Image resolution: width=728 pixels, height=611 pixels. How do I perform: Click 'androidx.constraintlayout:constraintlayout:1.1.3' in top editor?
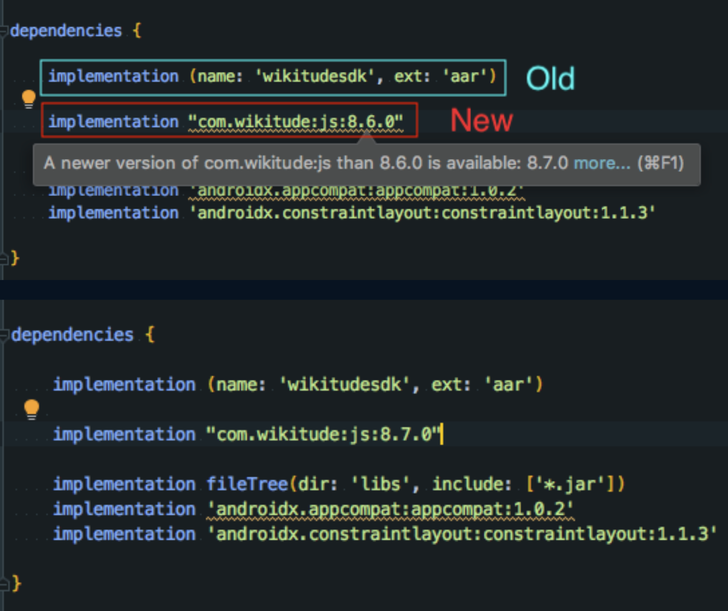422,213
